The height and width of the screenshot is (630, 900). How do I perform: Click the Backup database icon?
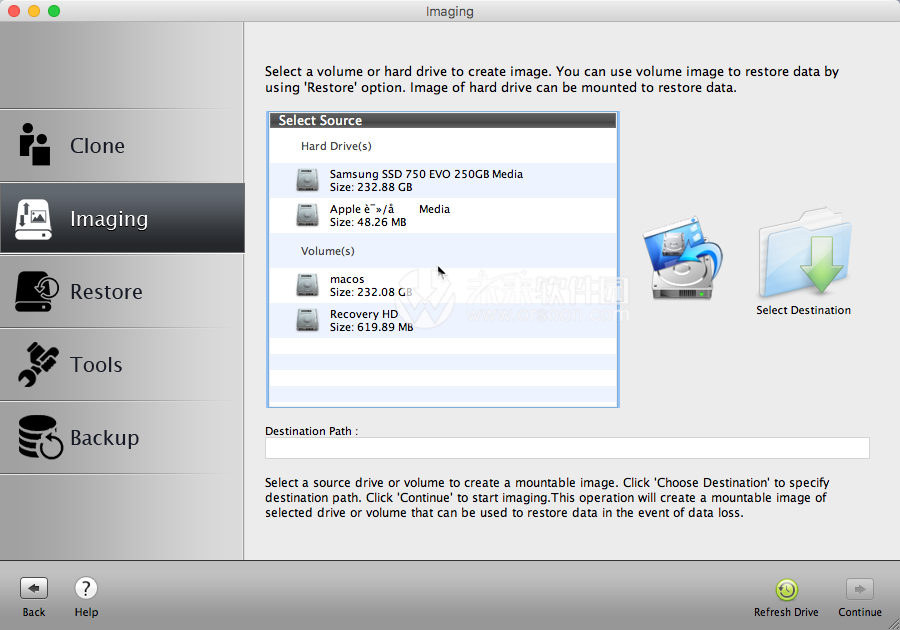[x=40, y=437]
